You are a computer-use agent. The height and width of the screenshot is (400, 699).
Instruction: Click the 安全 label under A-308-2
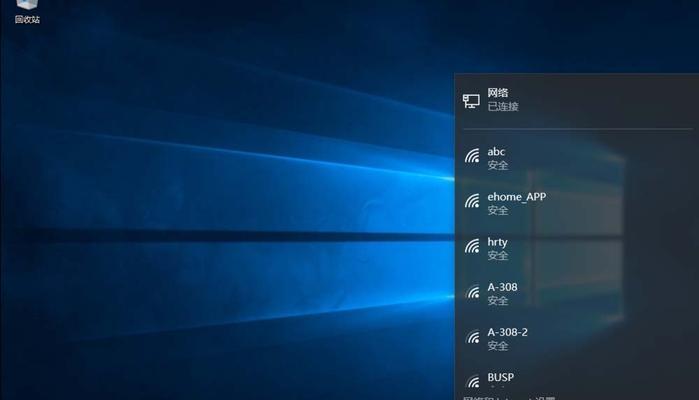point(498,346)
